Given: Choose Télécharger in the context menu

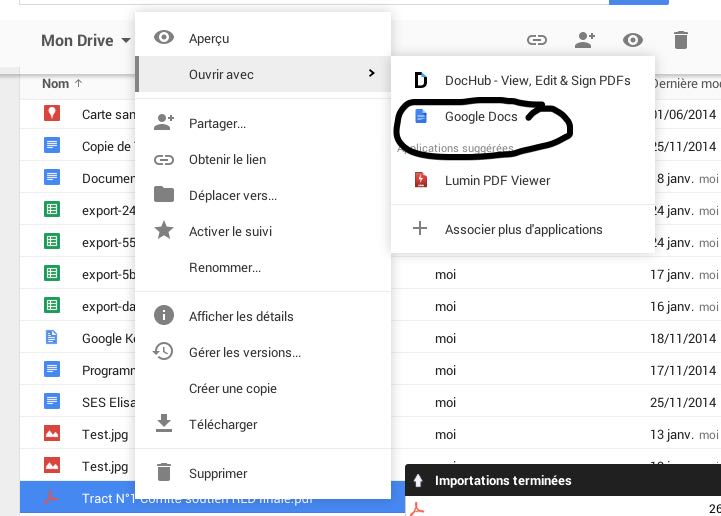Looking at the screenshot, I should click(263, 424).
